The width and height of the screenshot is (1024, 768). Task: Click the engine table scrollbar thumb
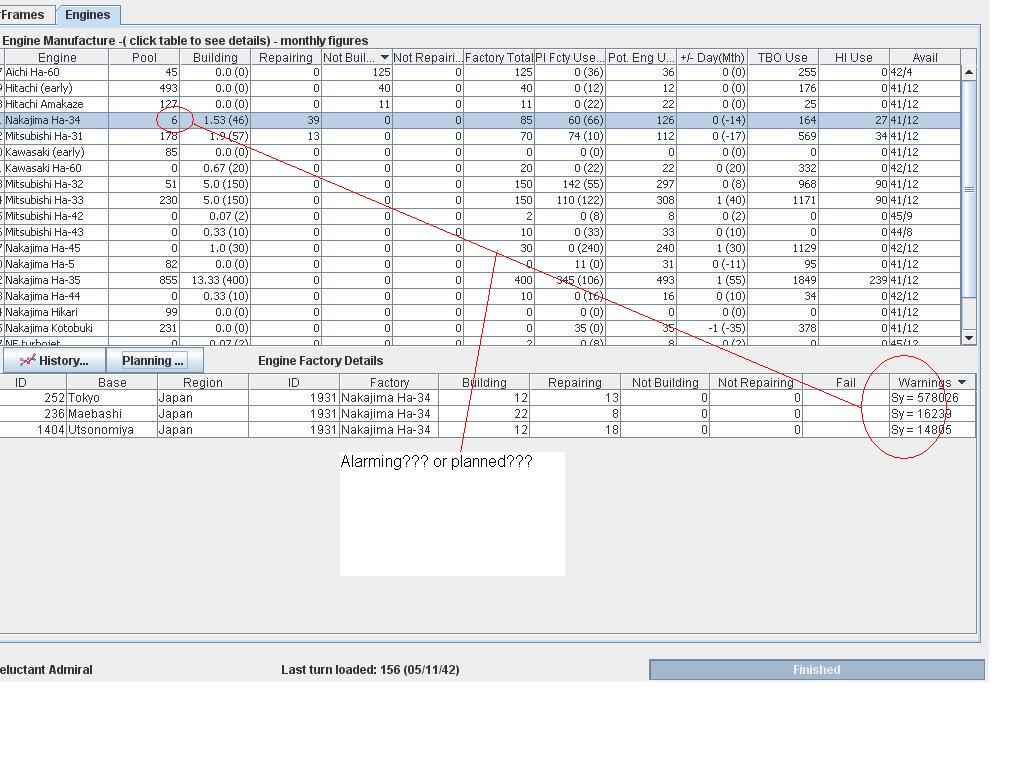pyautogui.click(x=969, y=189)
